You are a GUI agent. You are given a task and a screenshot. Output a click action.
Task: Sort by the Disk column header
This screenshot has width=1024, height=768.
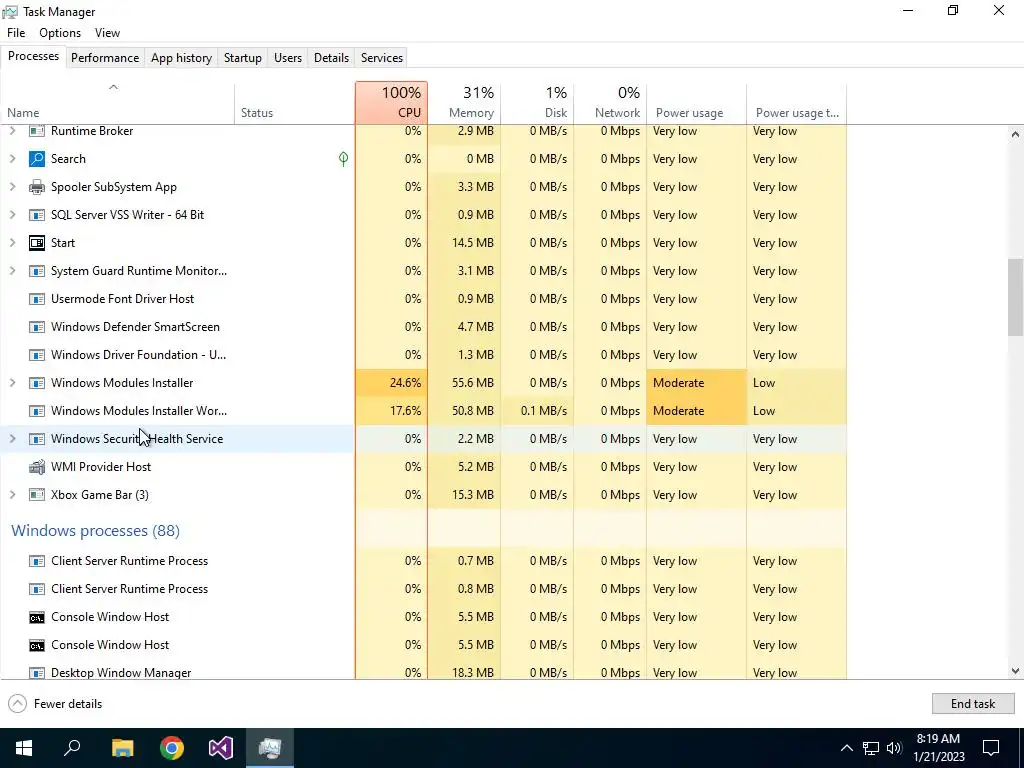tap(537, 103)
